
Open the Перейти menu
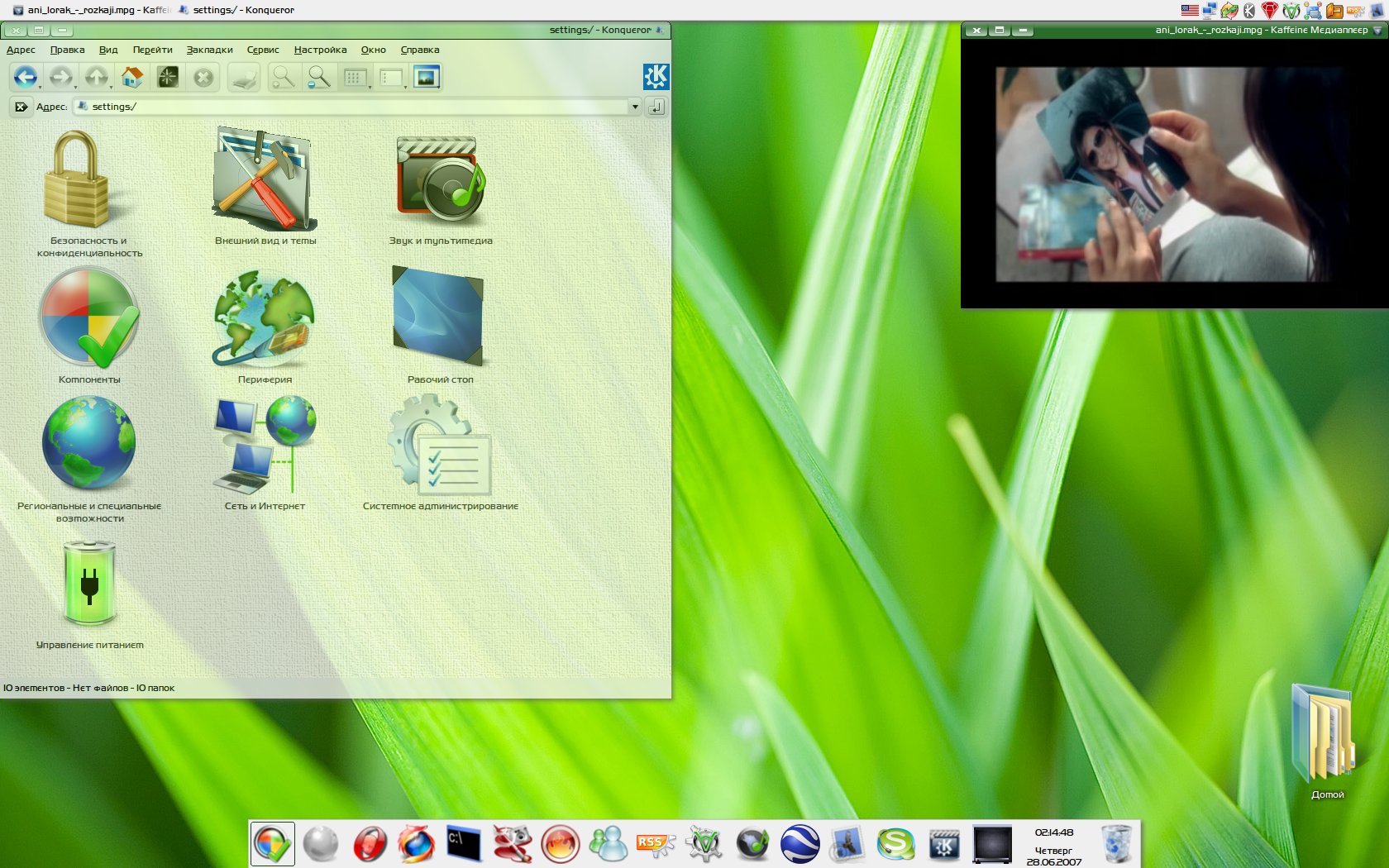[x=153, y=50]
